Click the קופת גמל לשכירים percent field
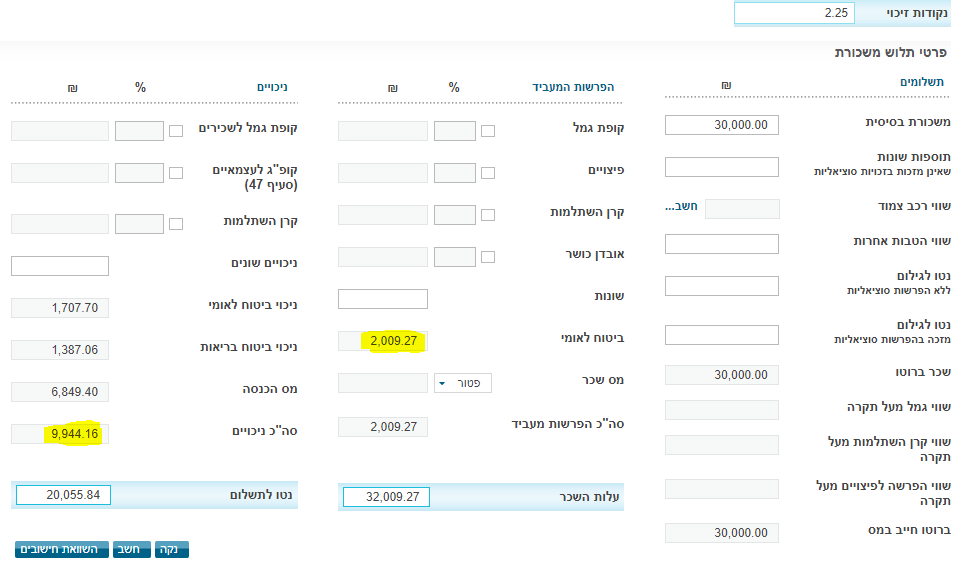 coord(139,131)
